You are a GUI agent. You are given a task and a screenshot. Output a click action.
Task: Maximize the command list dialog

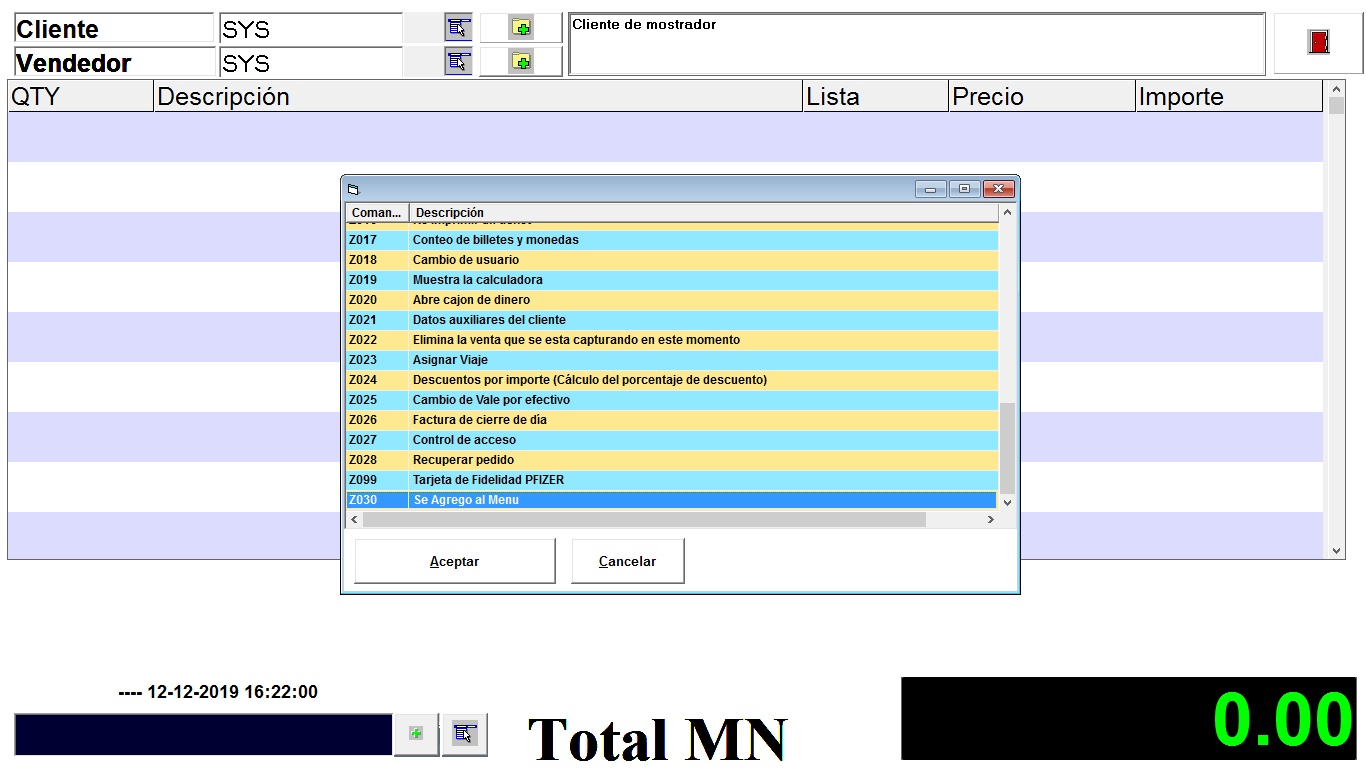(x=964, y=189)
